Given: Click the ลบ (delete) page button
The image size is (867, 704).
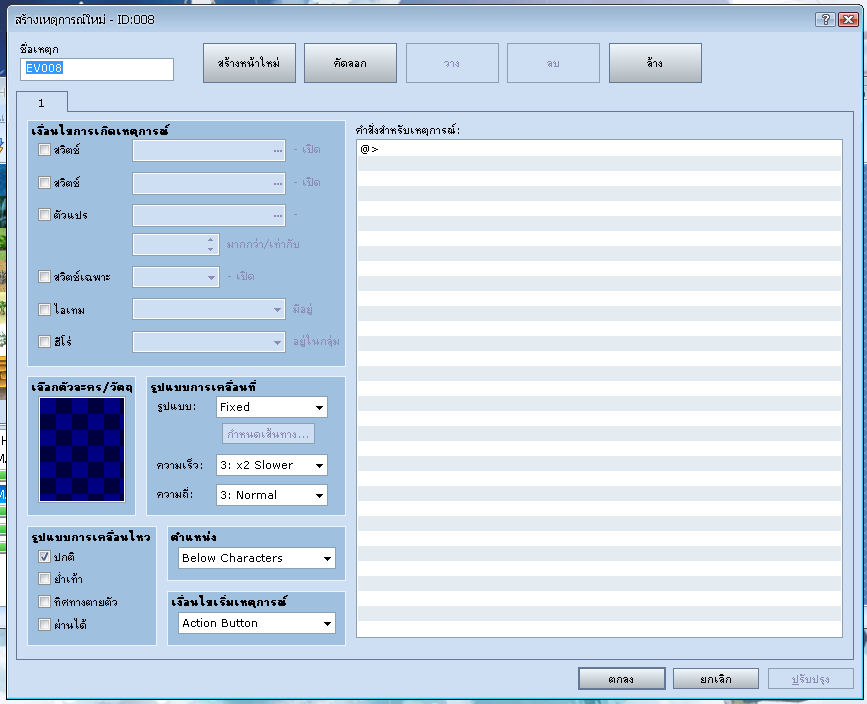Looking at the screenshot, I should pos(553,63).
